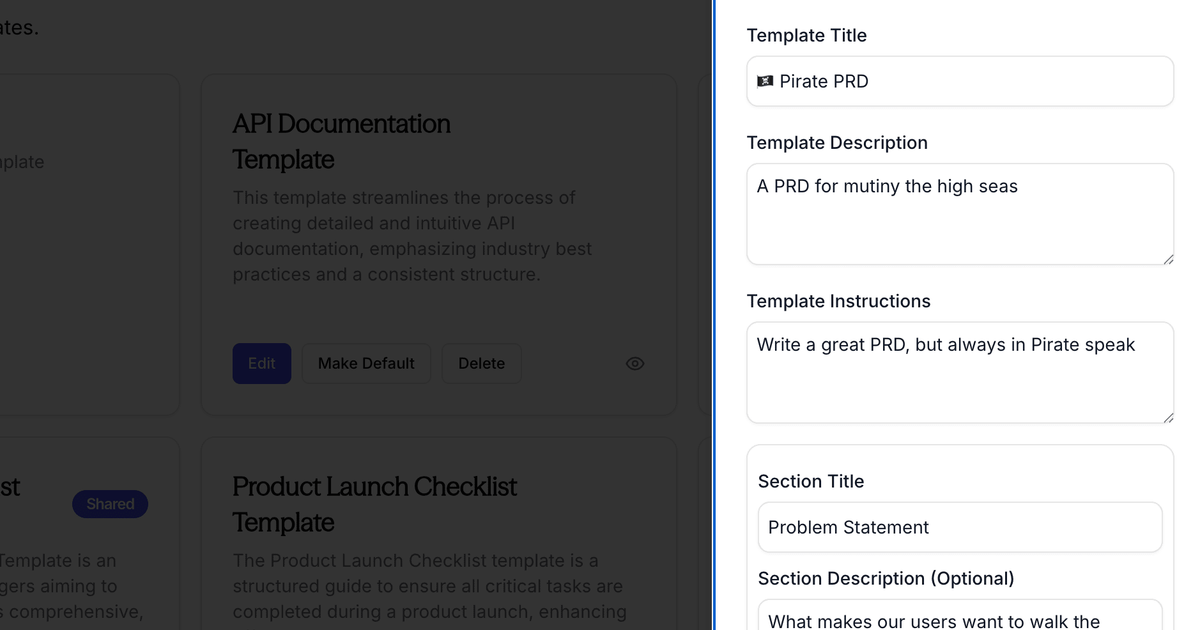This screenshot has width=1200, height=630.
Task: Click the Template Instructions text area
Action: click(x=960, y=372)
